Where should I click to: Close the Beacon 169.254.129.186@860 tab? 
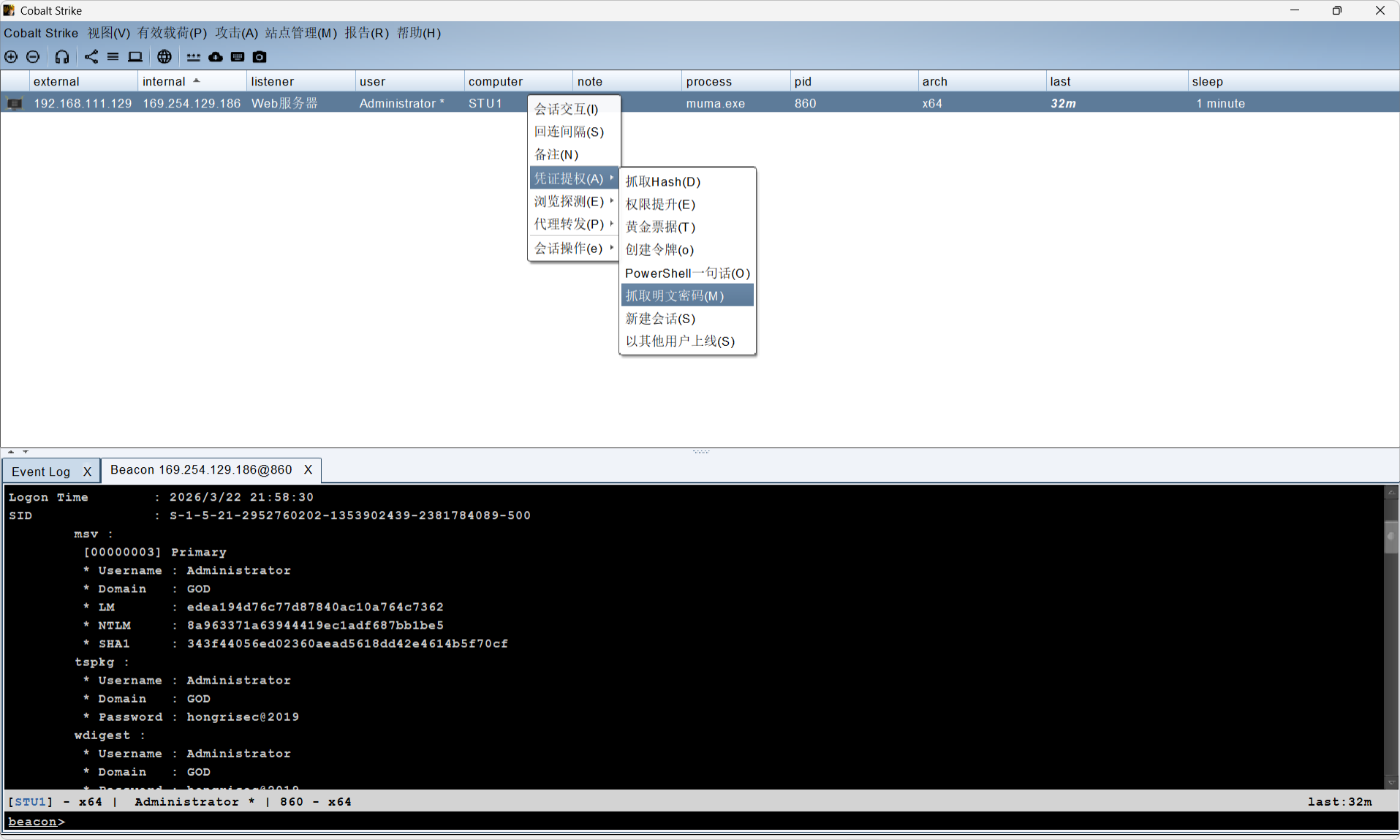point(308,469)
